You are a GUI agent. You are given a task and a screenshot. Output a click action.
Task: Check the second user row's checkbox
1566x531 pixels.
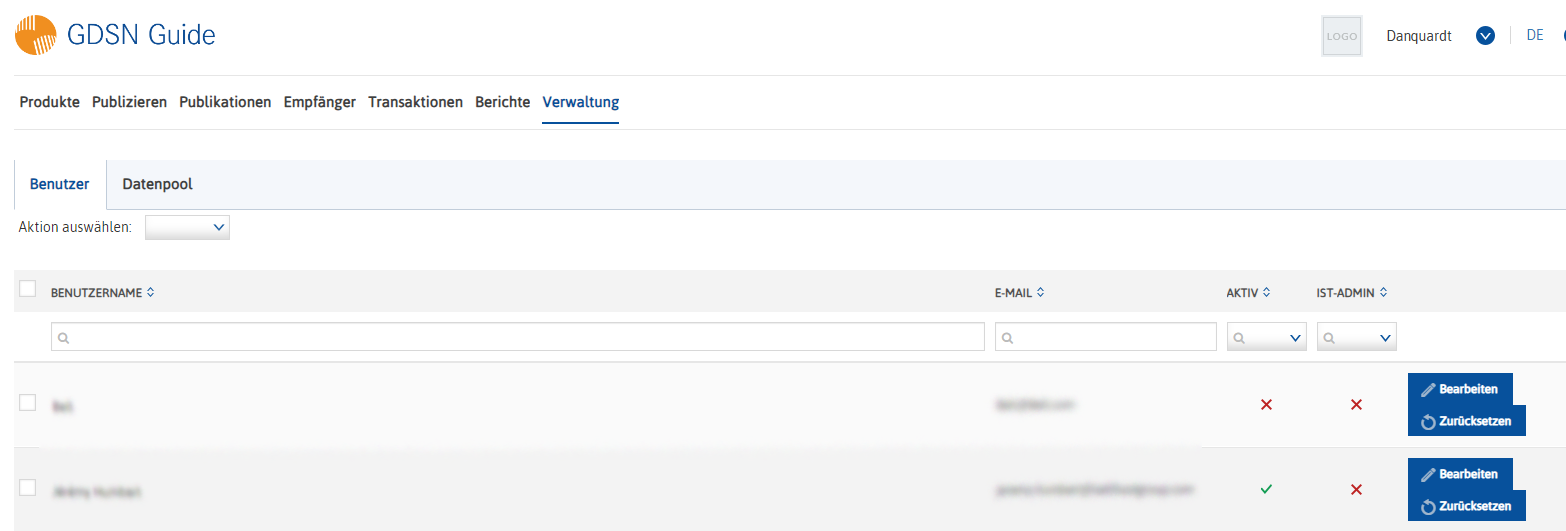tap(28, 487)
